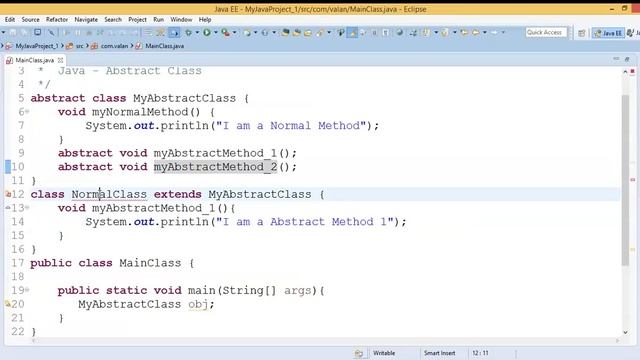Image resolution: width=640 pixels, height=360 pixels.
Task: Click in the Quick Access field
Action: (546, 32)
